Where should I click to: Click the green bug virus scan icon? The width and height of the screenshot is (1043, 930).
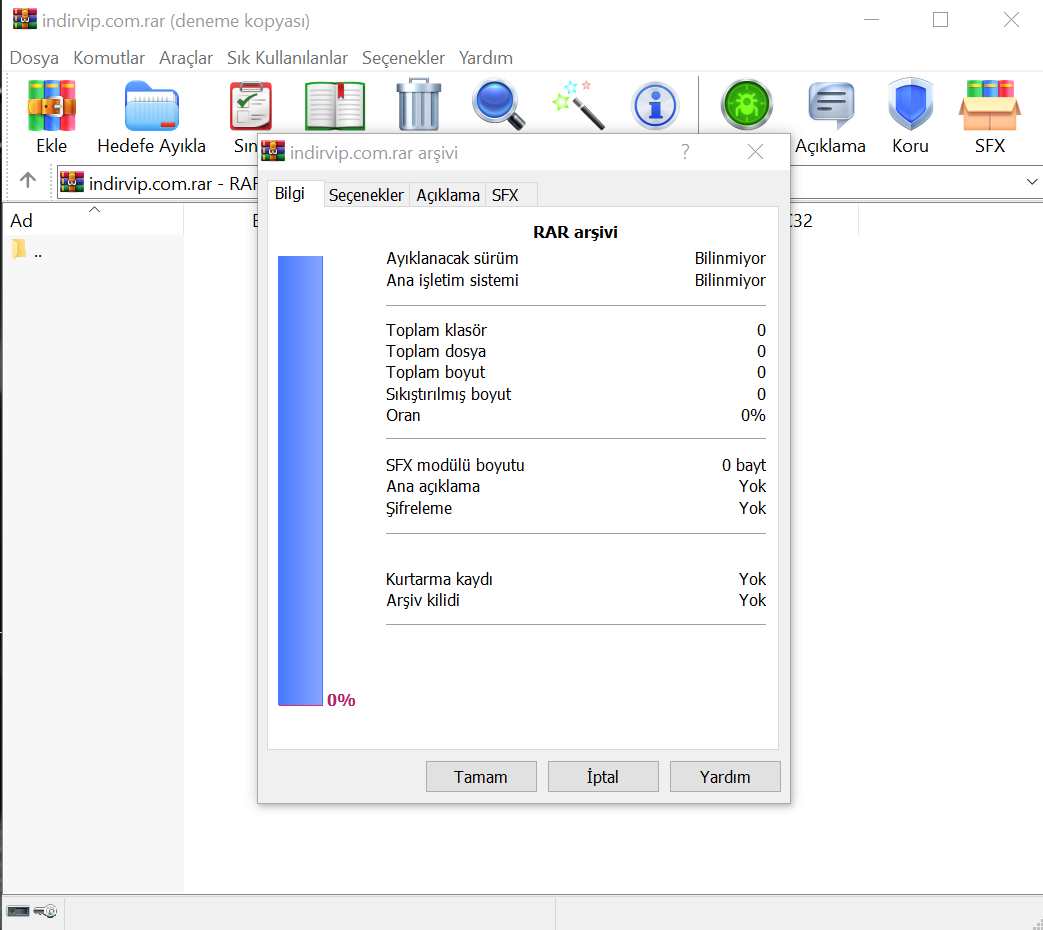[747, 105]
